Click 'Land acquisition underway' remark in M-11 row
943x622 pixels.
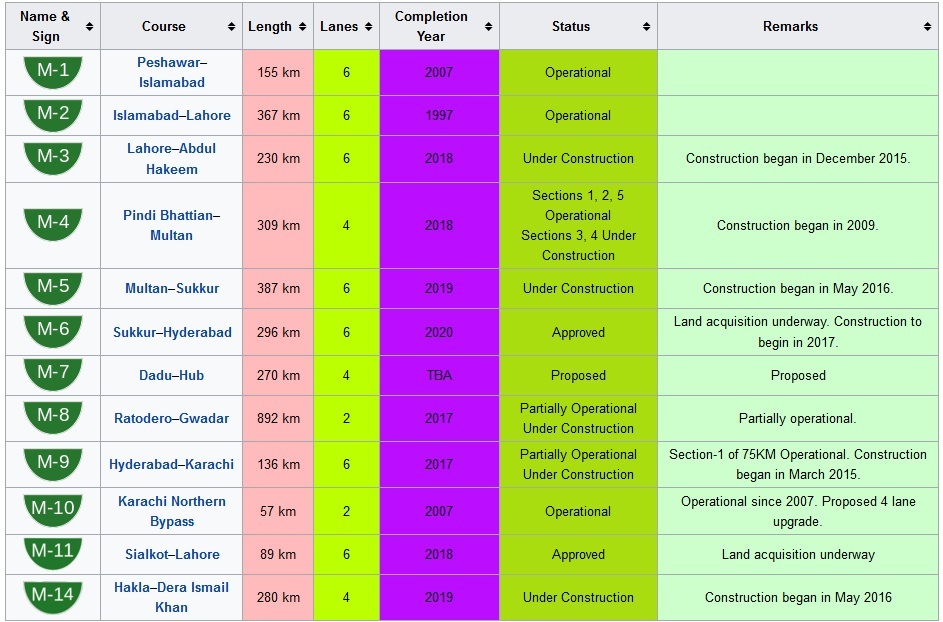pos(798,555)
